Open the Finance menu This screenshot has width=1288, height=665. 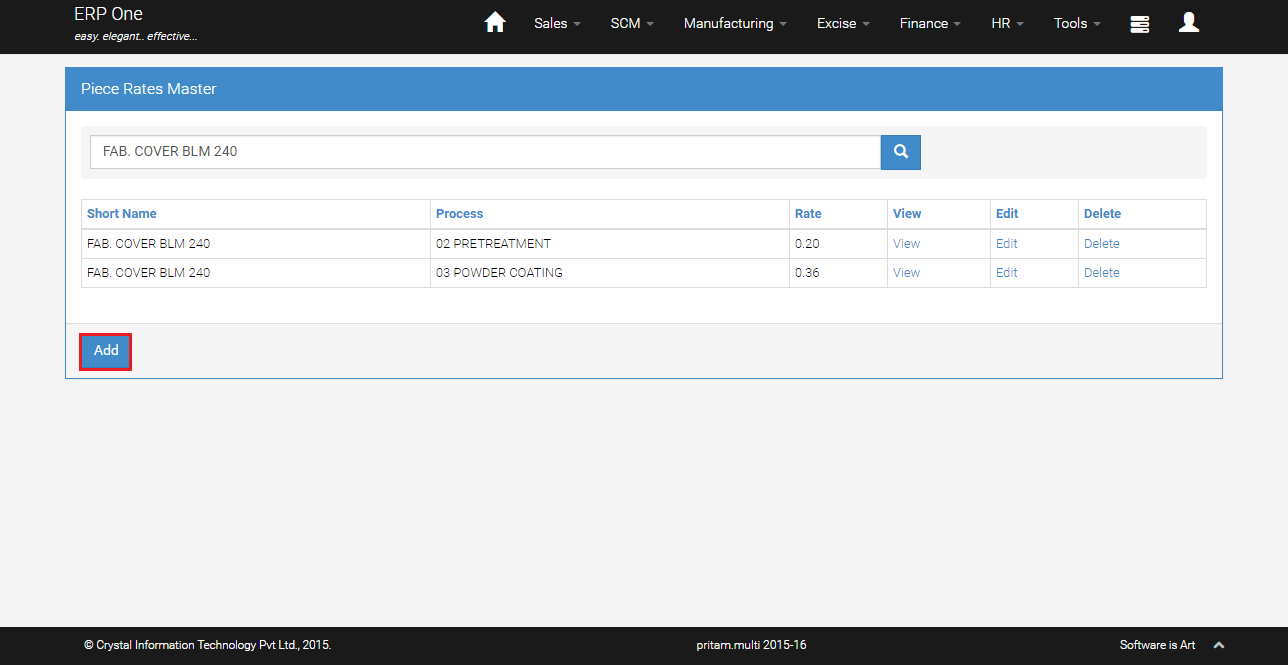pos(930,23)
